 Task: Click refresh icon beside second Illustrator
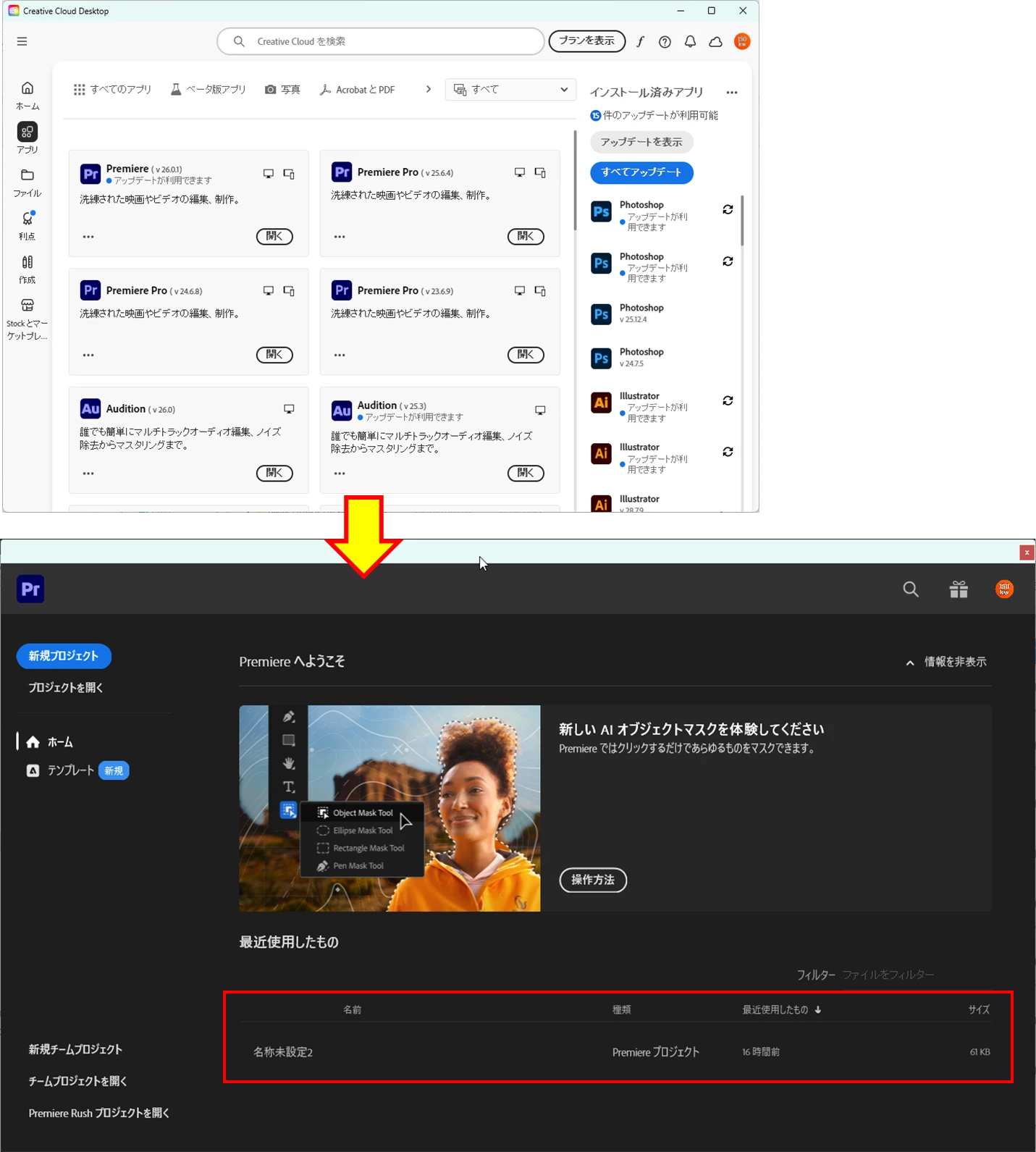[728, 452]
